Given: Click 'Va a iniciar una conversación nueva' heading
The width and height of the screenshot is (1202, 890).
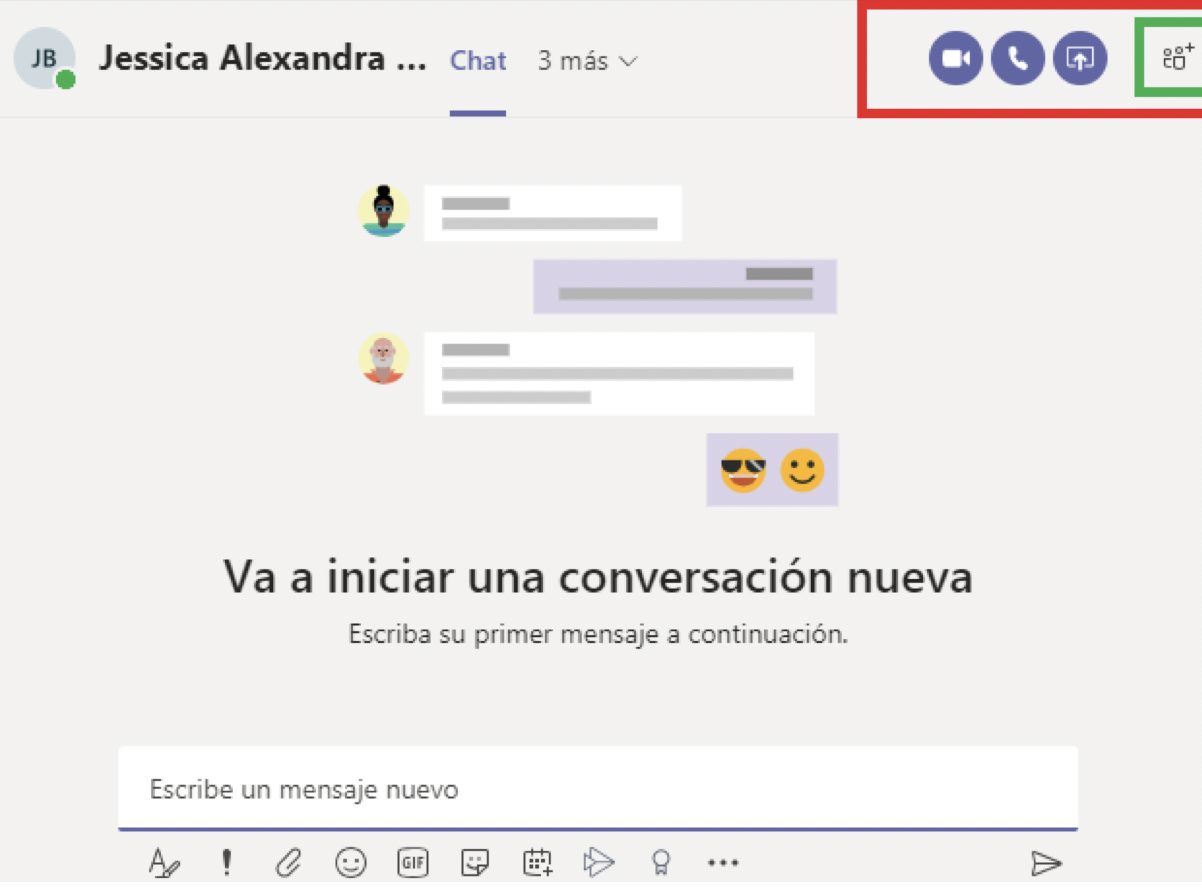Looking at the screenshot, I should pyautogui.click(x=598, y=577).
